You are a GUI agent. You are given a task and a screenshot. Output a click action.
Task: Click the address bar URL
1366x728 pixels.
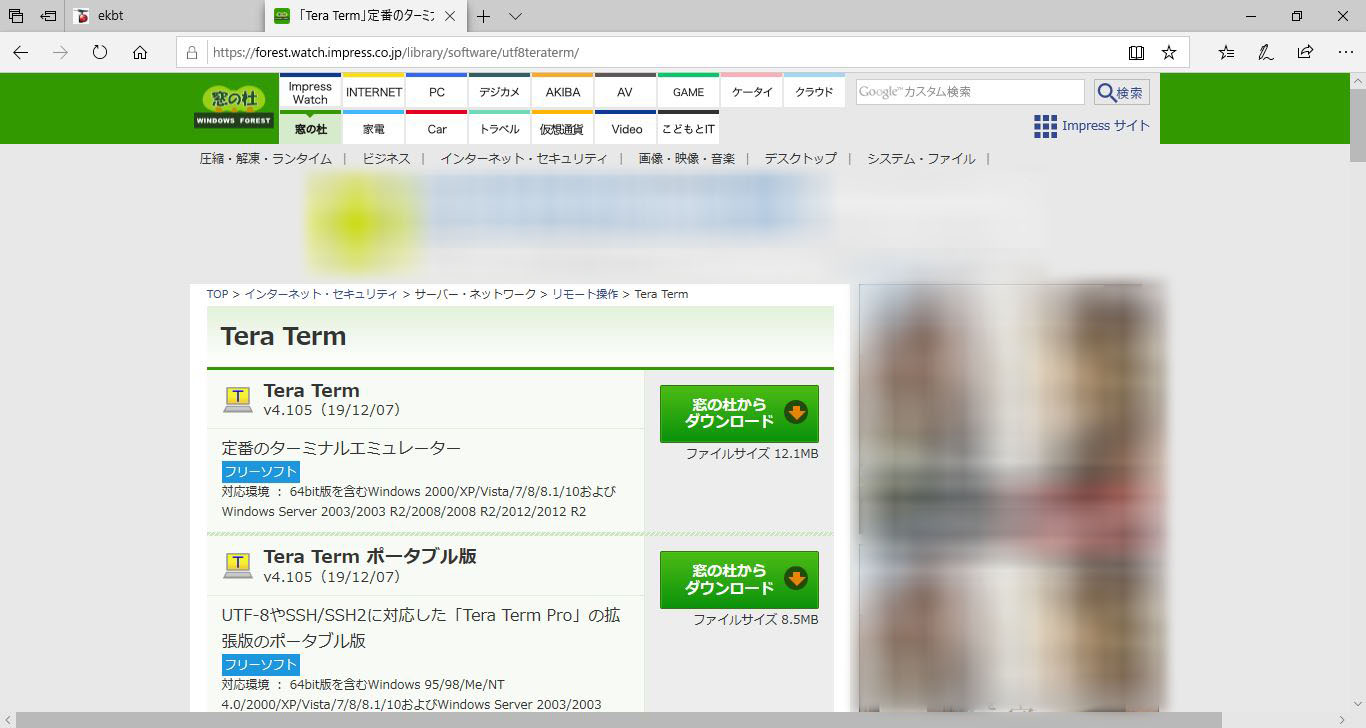(395, 52)
